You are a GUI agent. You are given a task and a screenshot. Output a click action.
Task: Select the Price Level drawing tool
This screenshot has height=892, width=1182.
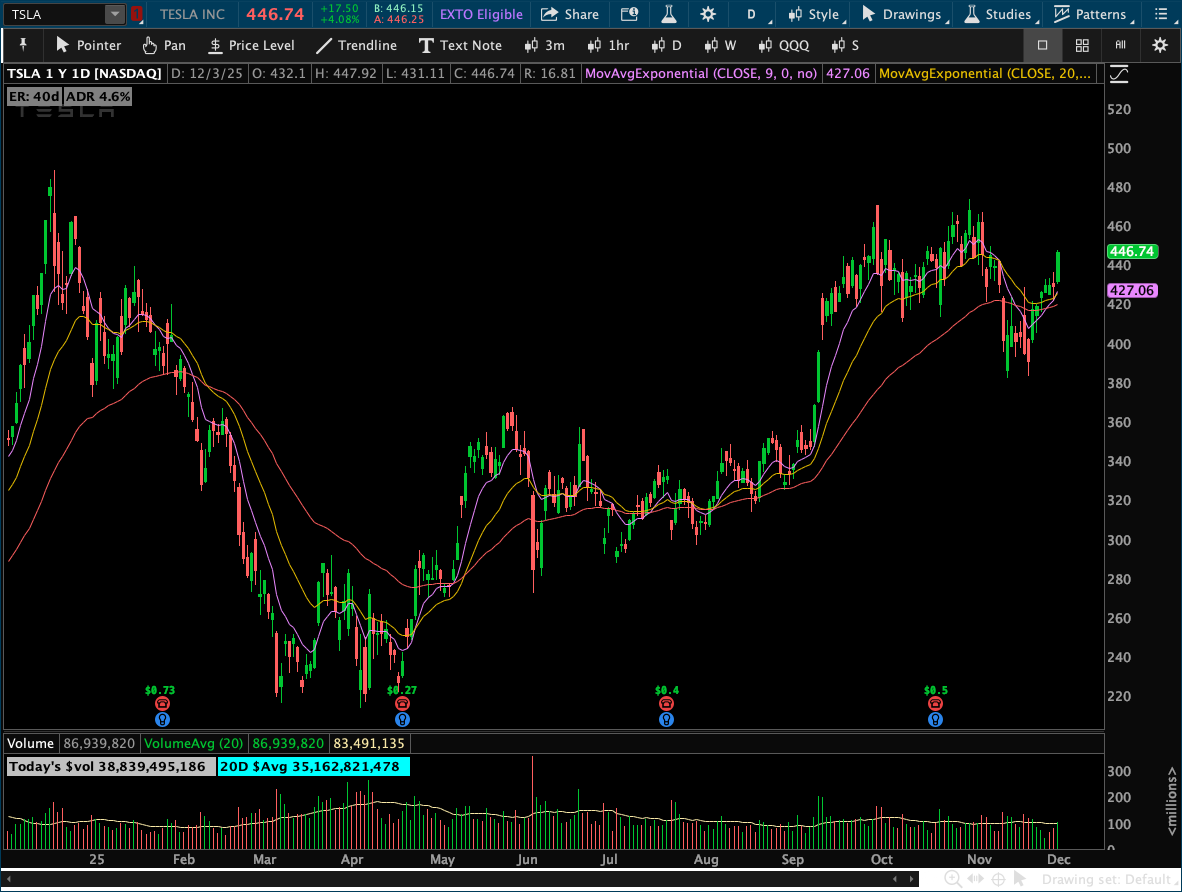point(252,45)
